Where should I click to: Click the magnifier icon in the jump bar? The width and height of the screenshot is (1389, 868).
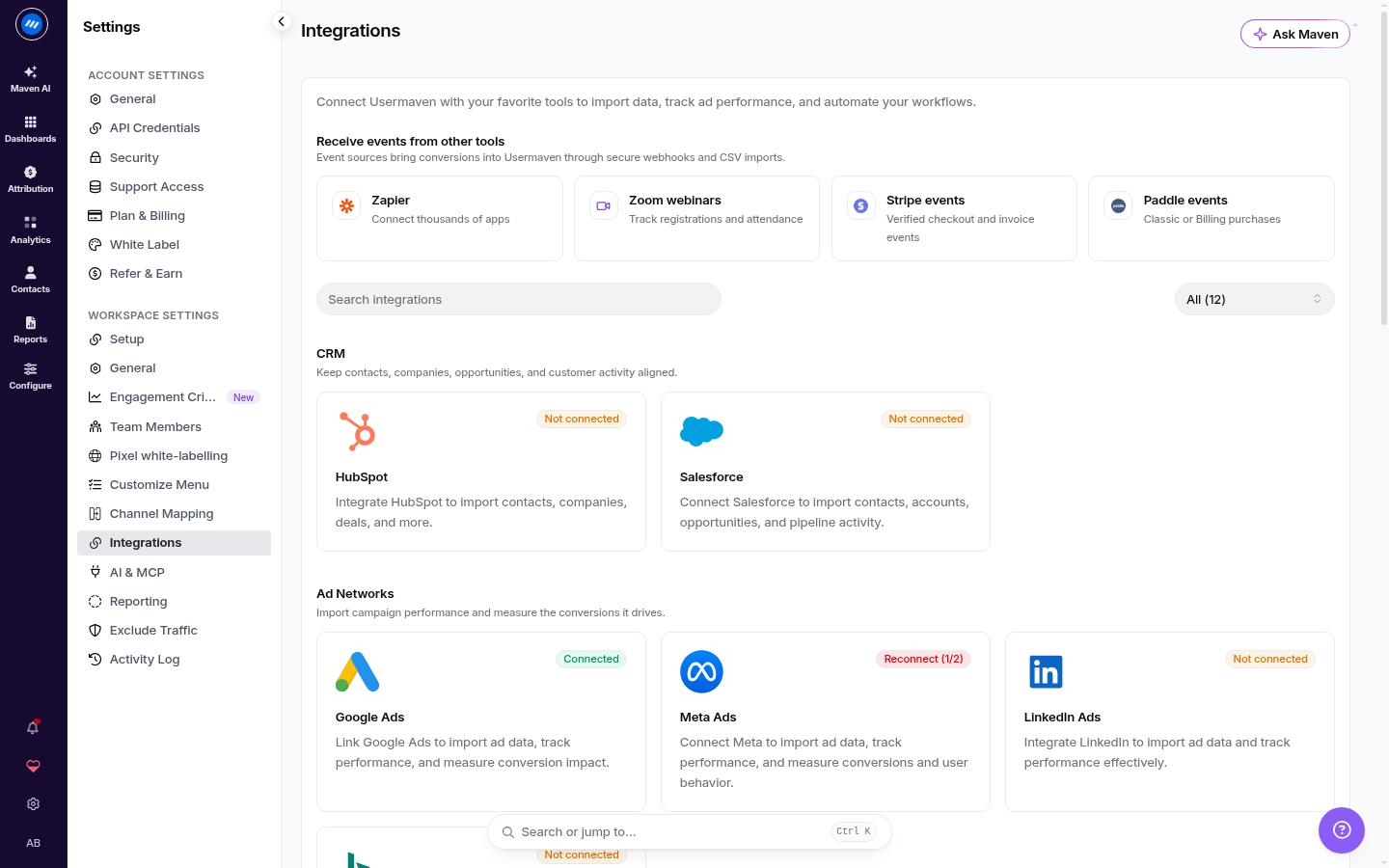pyautogui.click(x=507, y=831)
